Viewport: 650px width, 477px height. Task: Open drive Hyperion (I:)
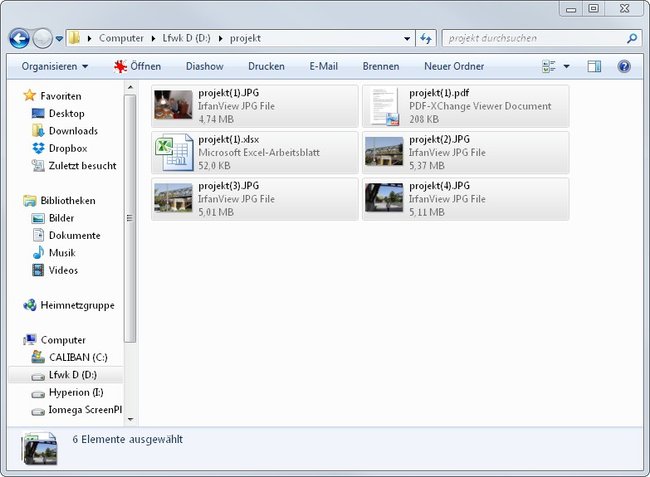point(68,392)
